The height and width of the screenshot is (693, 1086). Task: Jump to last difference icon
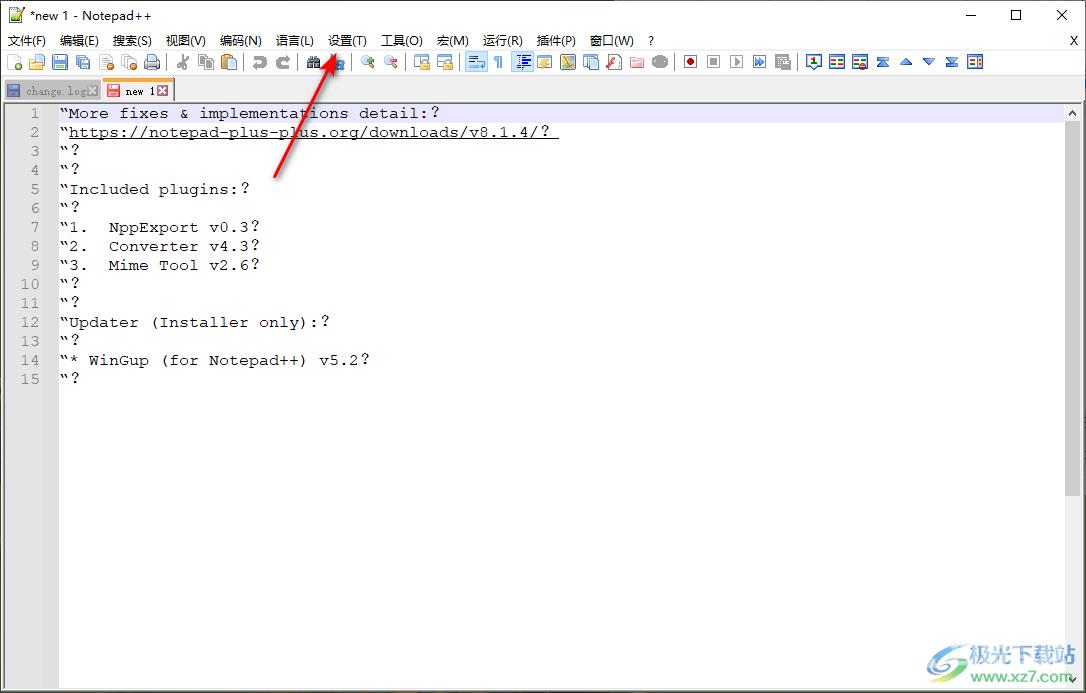click(952, 62)
